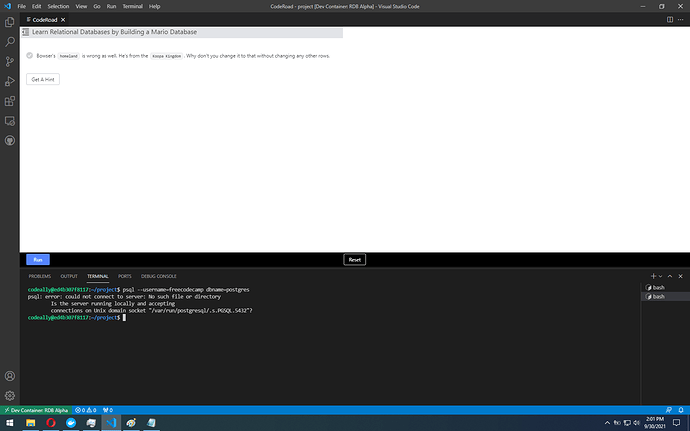This screenshot has height=431, width=690.
Task: Open errors and warnings count in status bar
Action: (x=85, y=410)
